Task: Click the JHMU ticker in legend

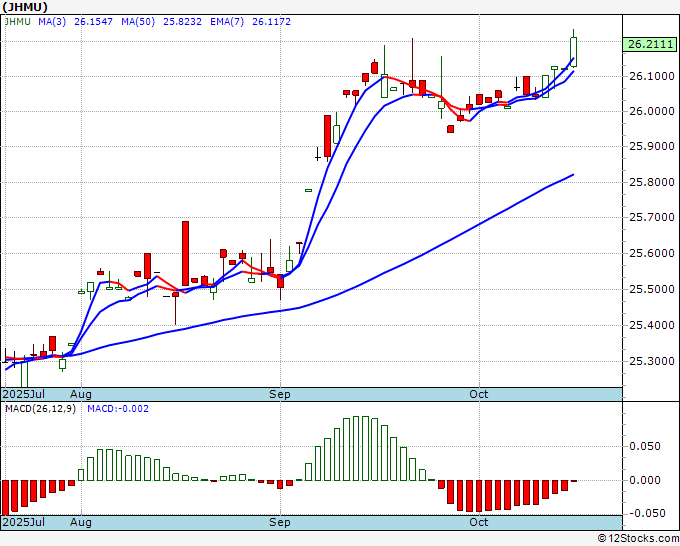Action: tap(17, 22)
